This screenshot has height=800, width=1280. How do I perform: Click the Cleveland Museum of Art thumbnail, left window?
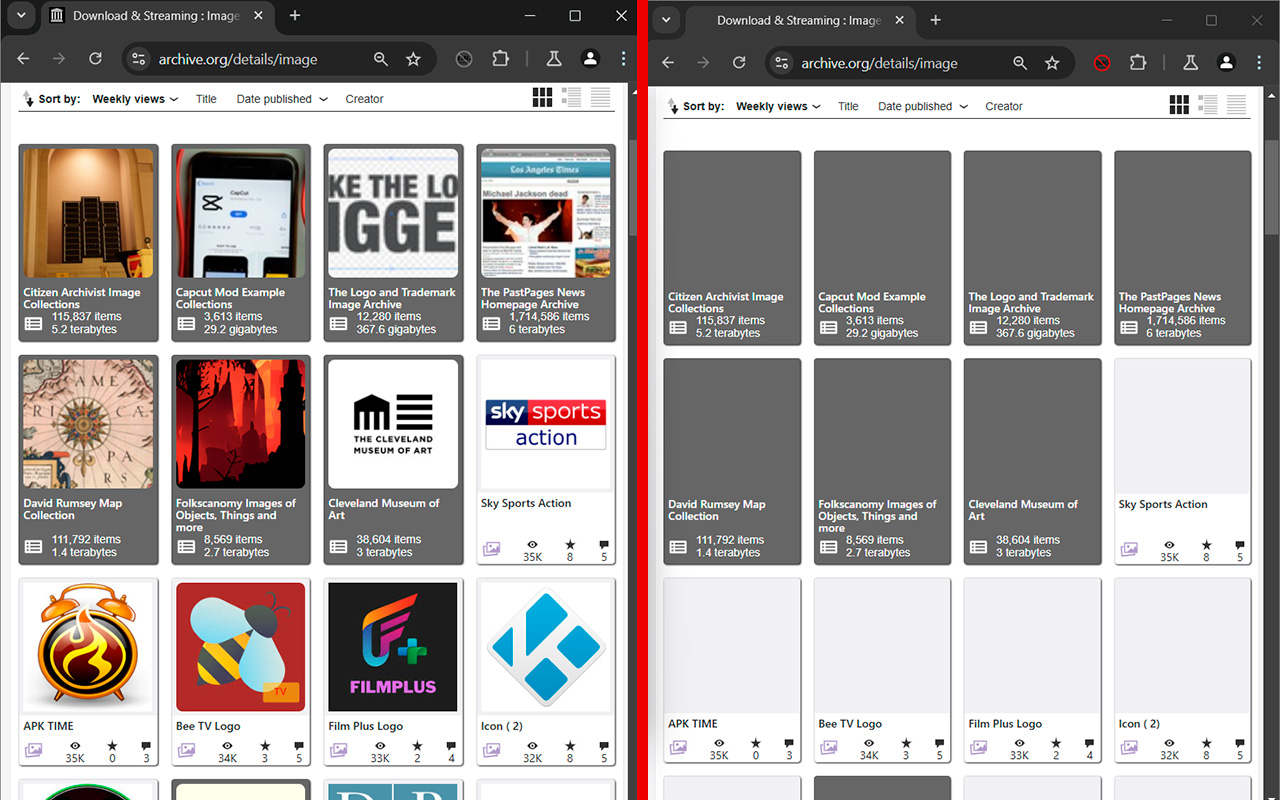click(x=393, y=424)
